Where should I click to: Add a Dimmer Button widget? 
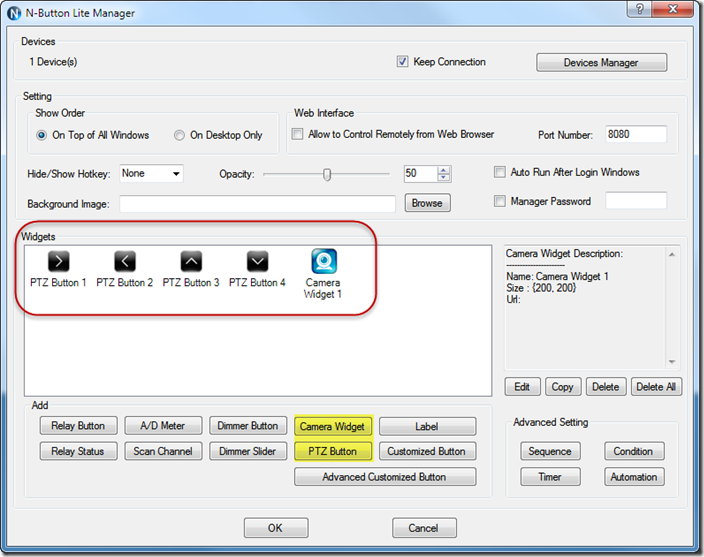[248, 426]
